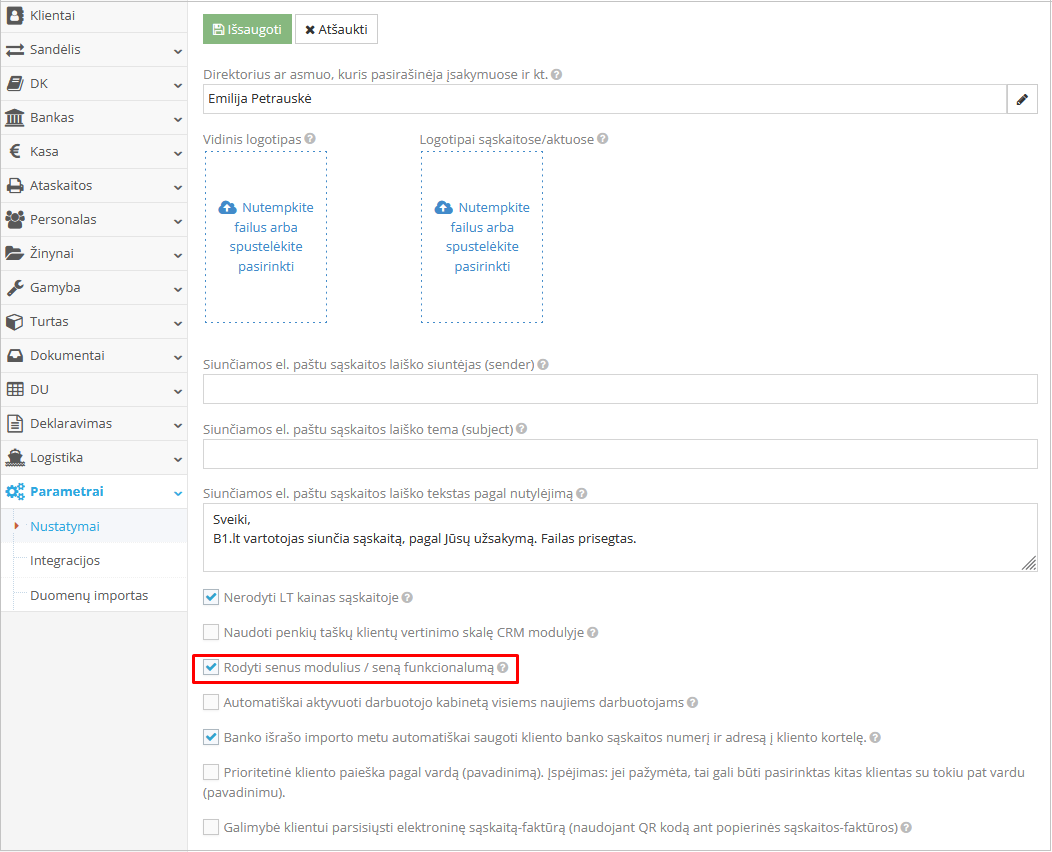Image resolution: width=1052 pixels, height=852 pixels.
Task: Click help icon next to Vidinis logotipas
Action: 310,139
